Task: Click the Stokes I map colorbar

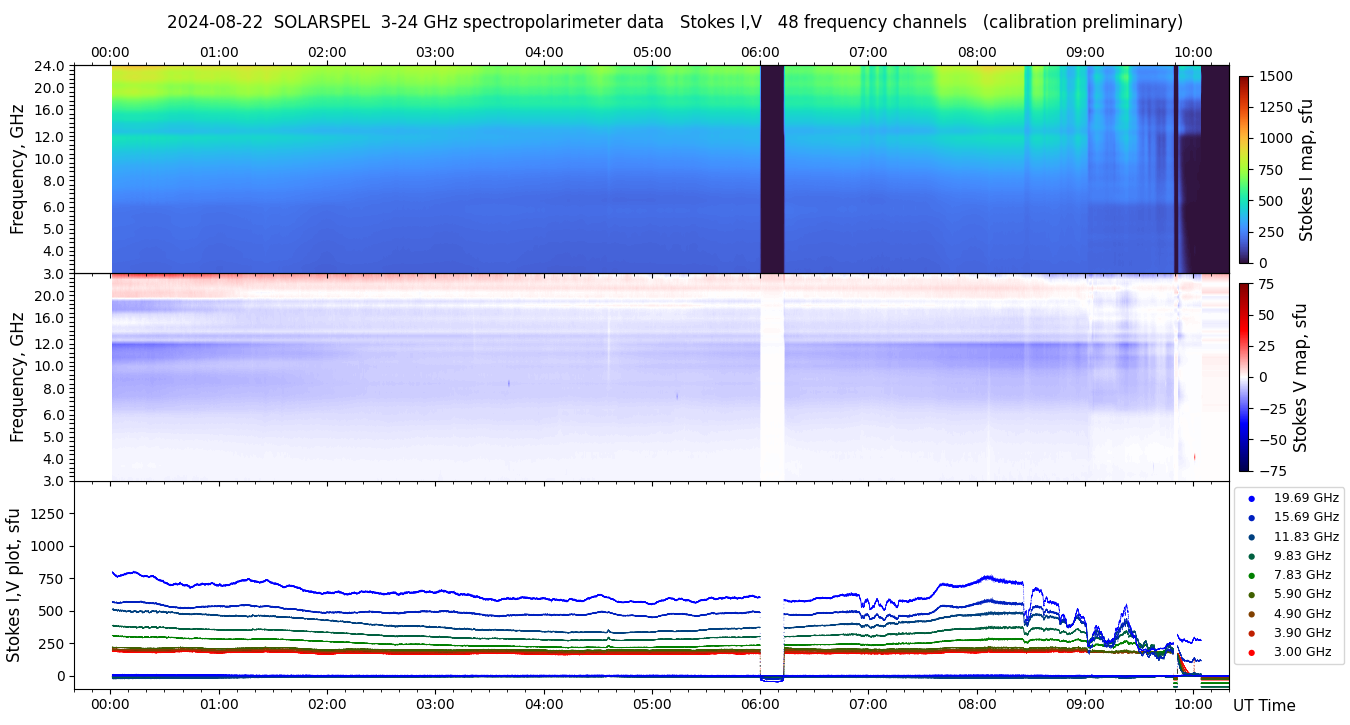Action: coord(1244,168)
